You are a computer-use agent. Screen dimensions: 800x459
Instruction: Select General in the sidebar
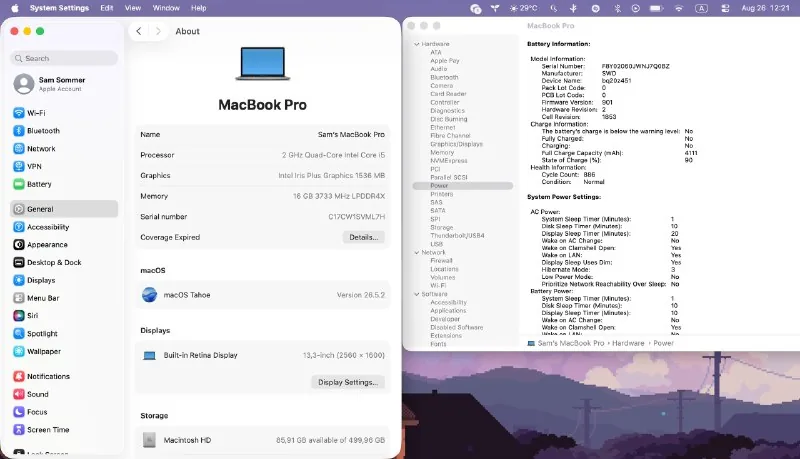[64, 209]
